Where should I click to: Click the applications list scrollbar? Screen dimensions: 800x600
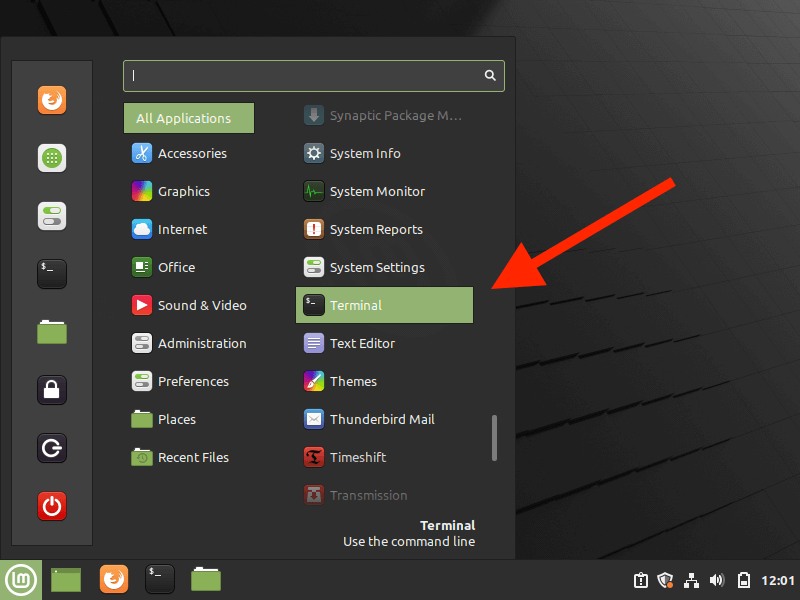tap(494, 438)
